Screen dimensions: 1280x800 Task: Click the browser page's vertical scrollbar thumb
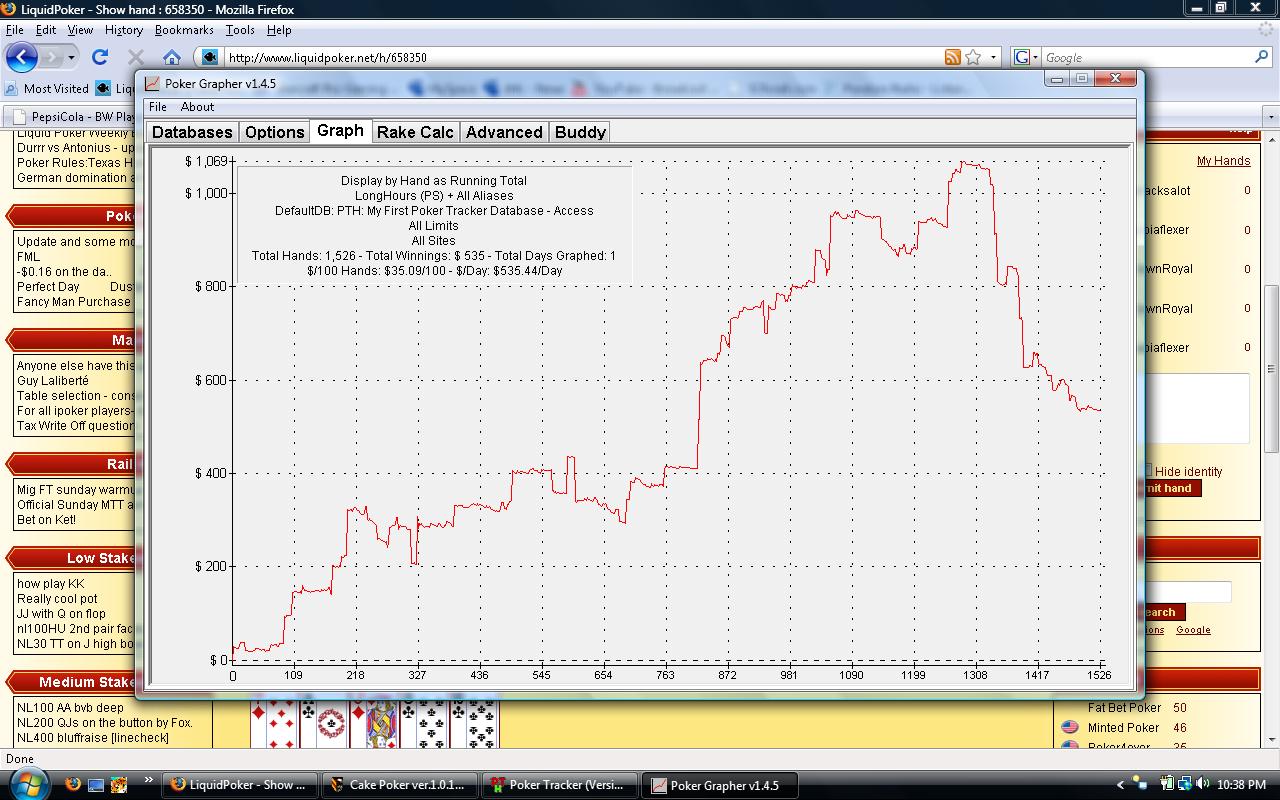pos(1272,369)
